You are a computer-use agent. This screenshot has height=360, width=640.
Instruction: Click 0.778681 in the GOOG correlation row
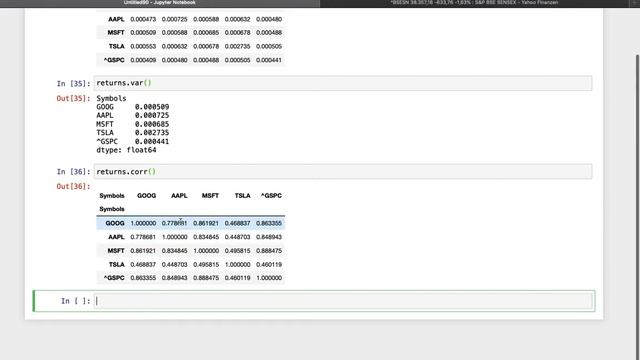[174, 223]
